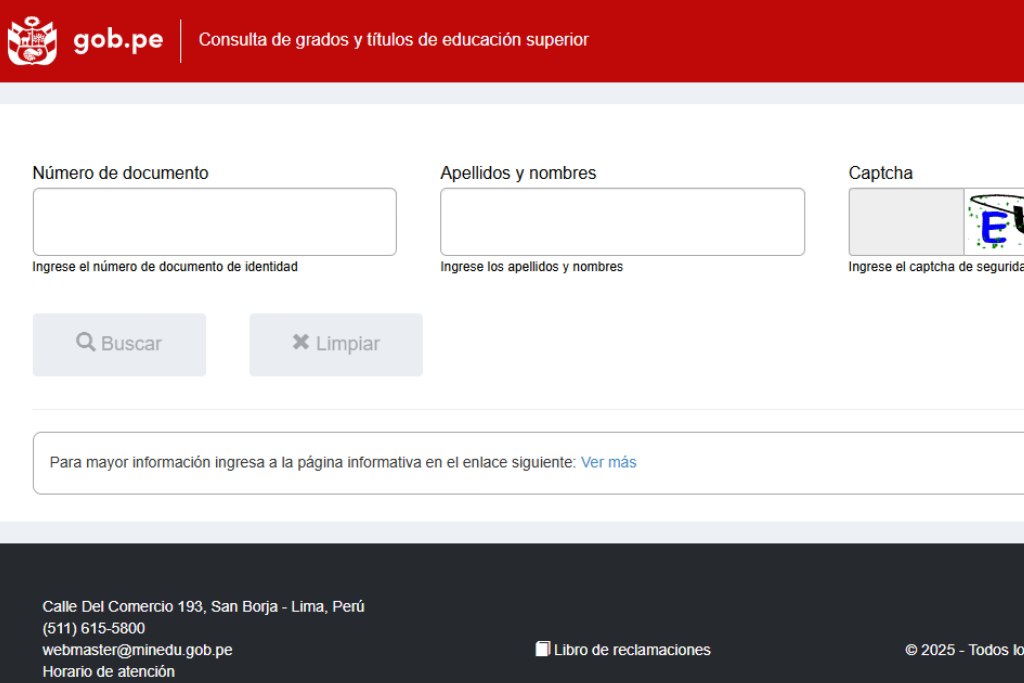Click the Número de documento label
This screenshot has height=683, width=1024.
pos(120,173)
